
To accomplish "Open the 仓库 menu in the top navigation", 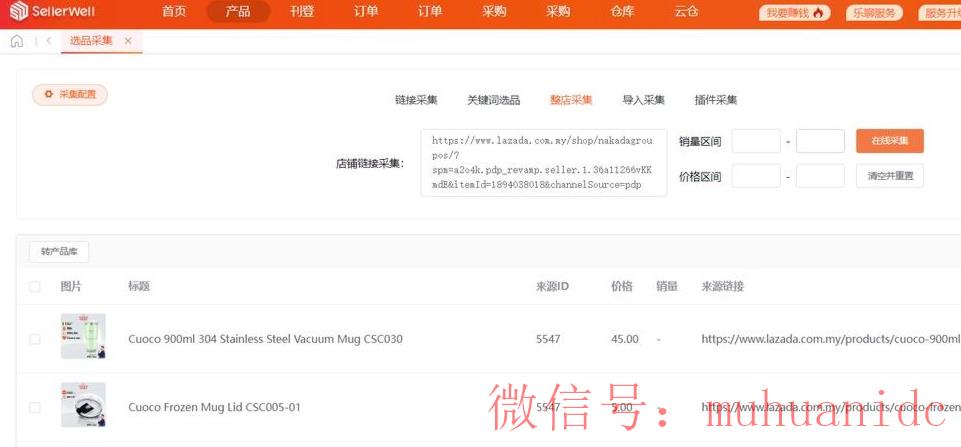I will (x=623, y=12).
